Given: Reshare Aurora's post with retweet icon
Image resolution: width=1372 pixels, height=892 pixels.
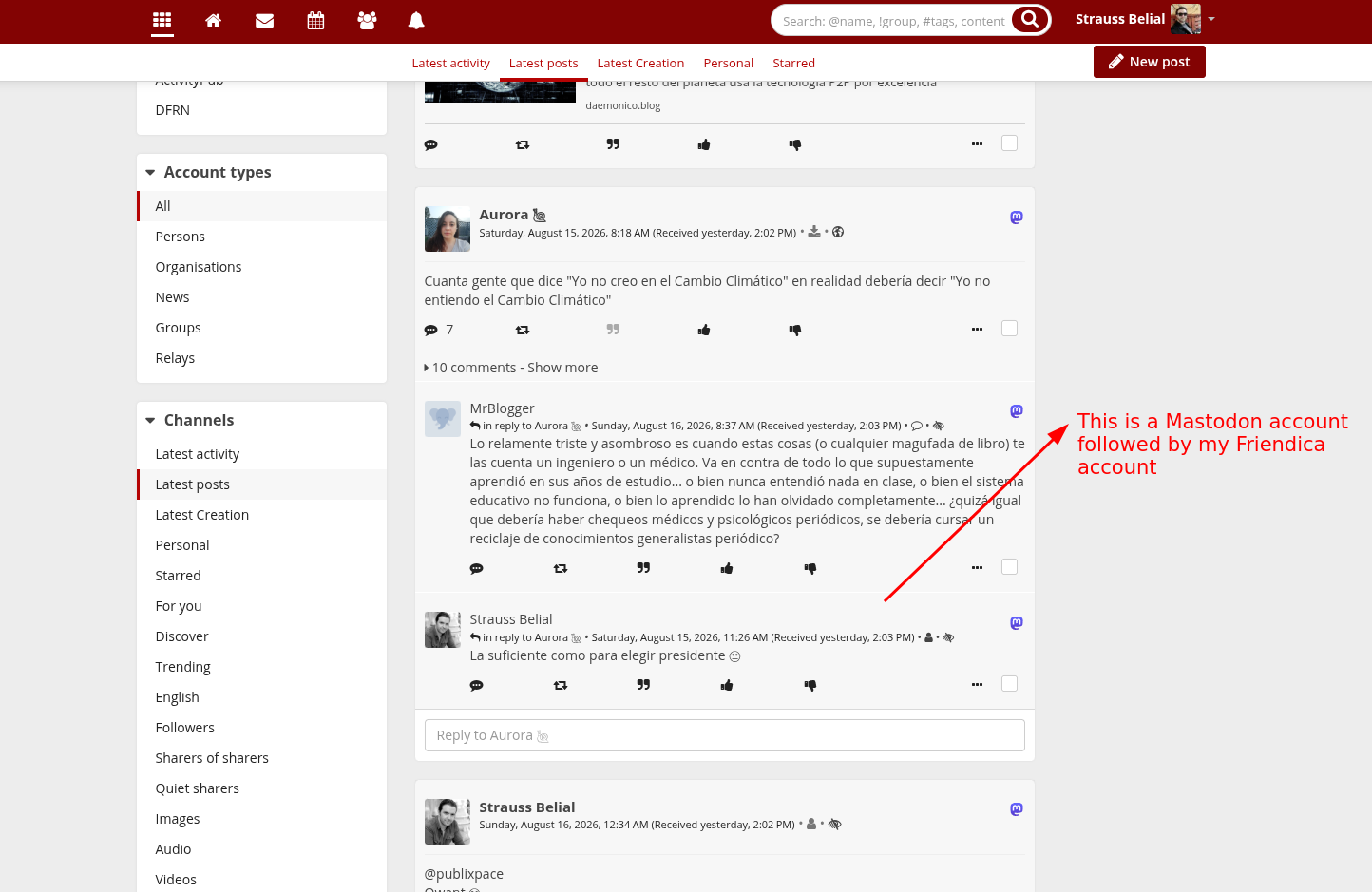Looking at the screenshot, I should tap(523, 330).
